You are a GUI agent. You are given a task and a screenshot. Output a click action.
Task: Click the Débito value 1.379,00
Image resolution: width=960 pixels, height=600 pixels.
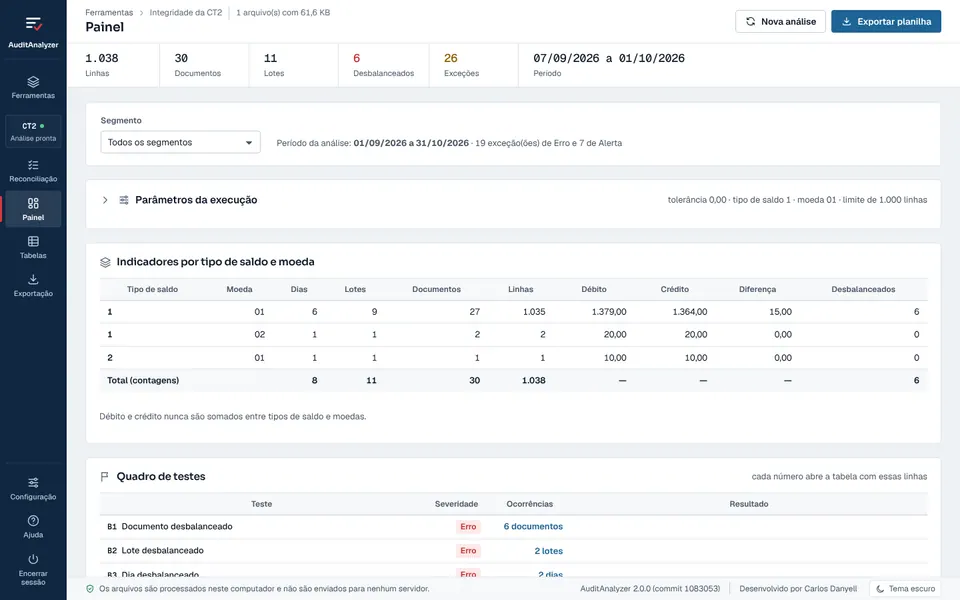tap(609, 312)
